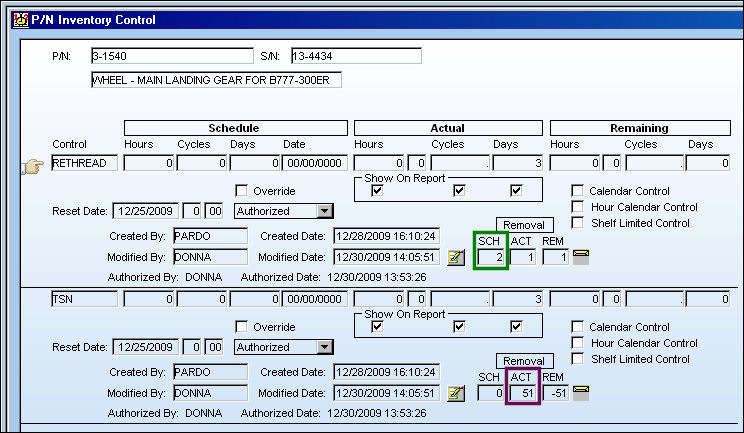
Task: Click the Schedule header button
Action: click(x=235, y=128)
